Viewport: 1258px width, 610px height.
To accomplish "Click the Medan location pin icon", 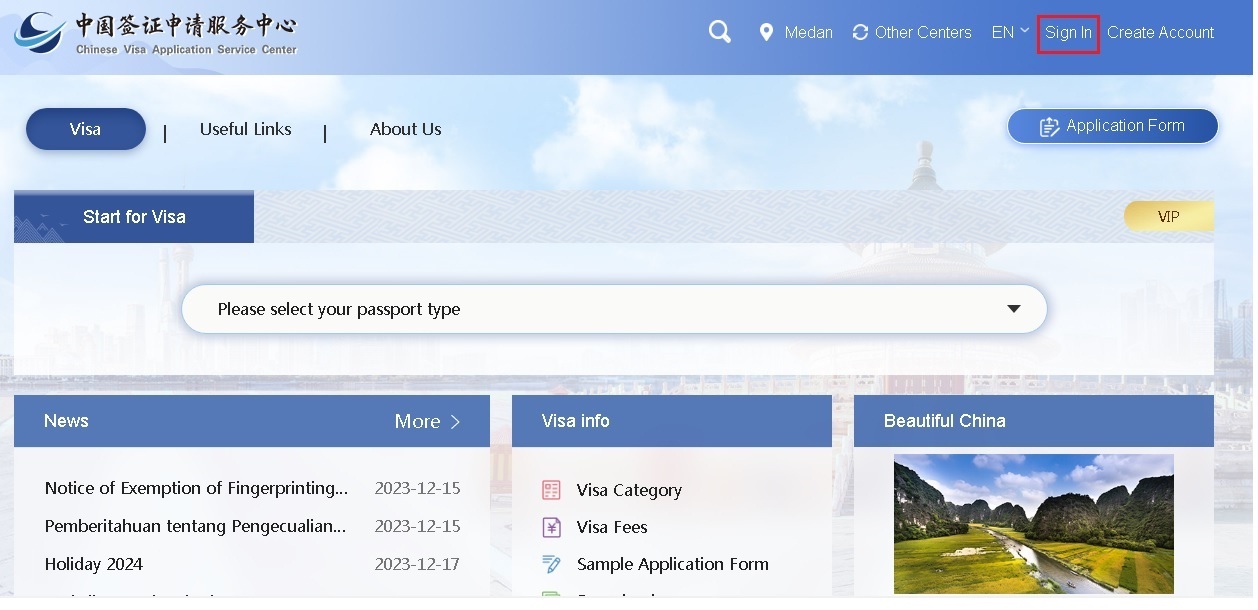I will (766, 32).
